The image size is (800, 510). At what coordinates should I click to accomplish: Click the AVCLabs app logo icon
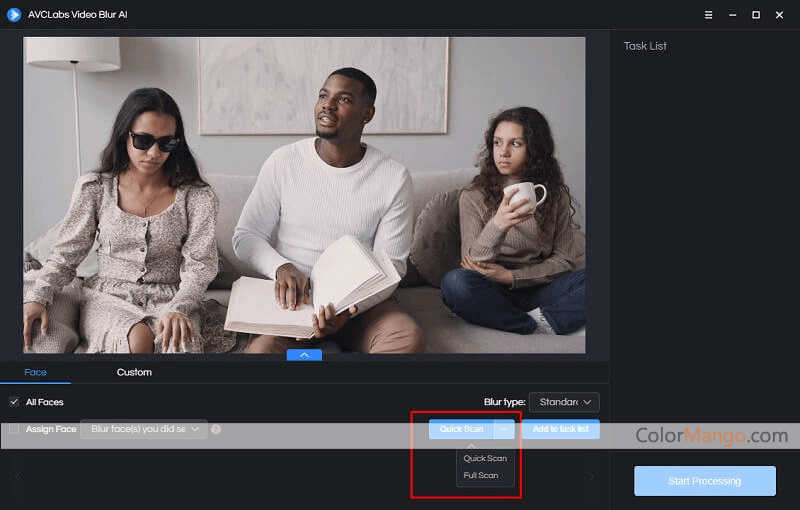click(x=14, y=15)
